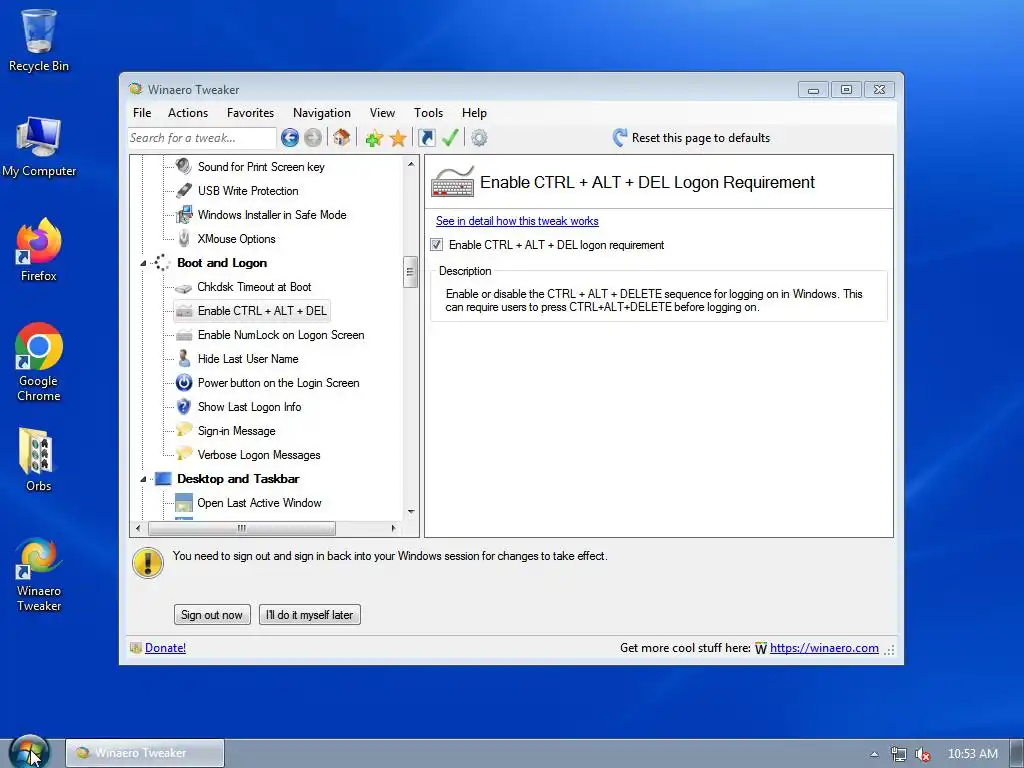
Task: Open the https://winaero.com link
Action: [x=824, y=648]
